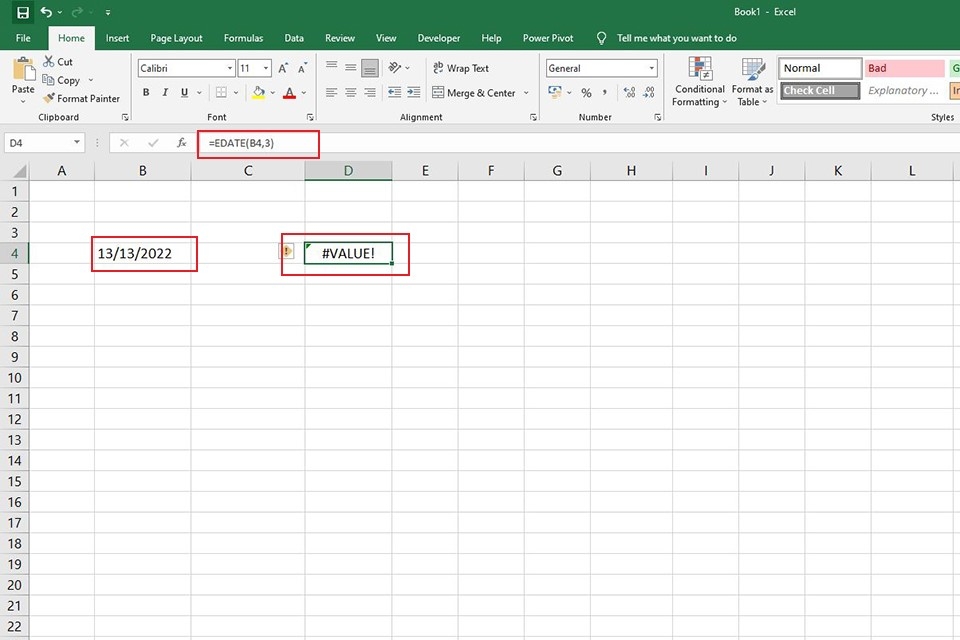Apply Check Cell style
Viewport: 960px width, 640px height.
[x=820, y=91]
